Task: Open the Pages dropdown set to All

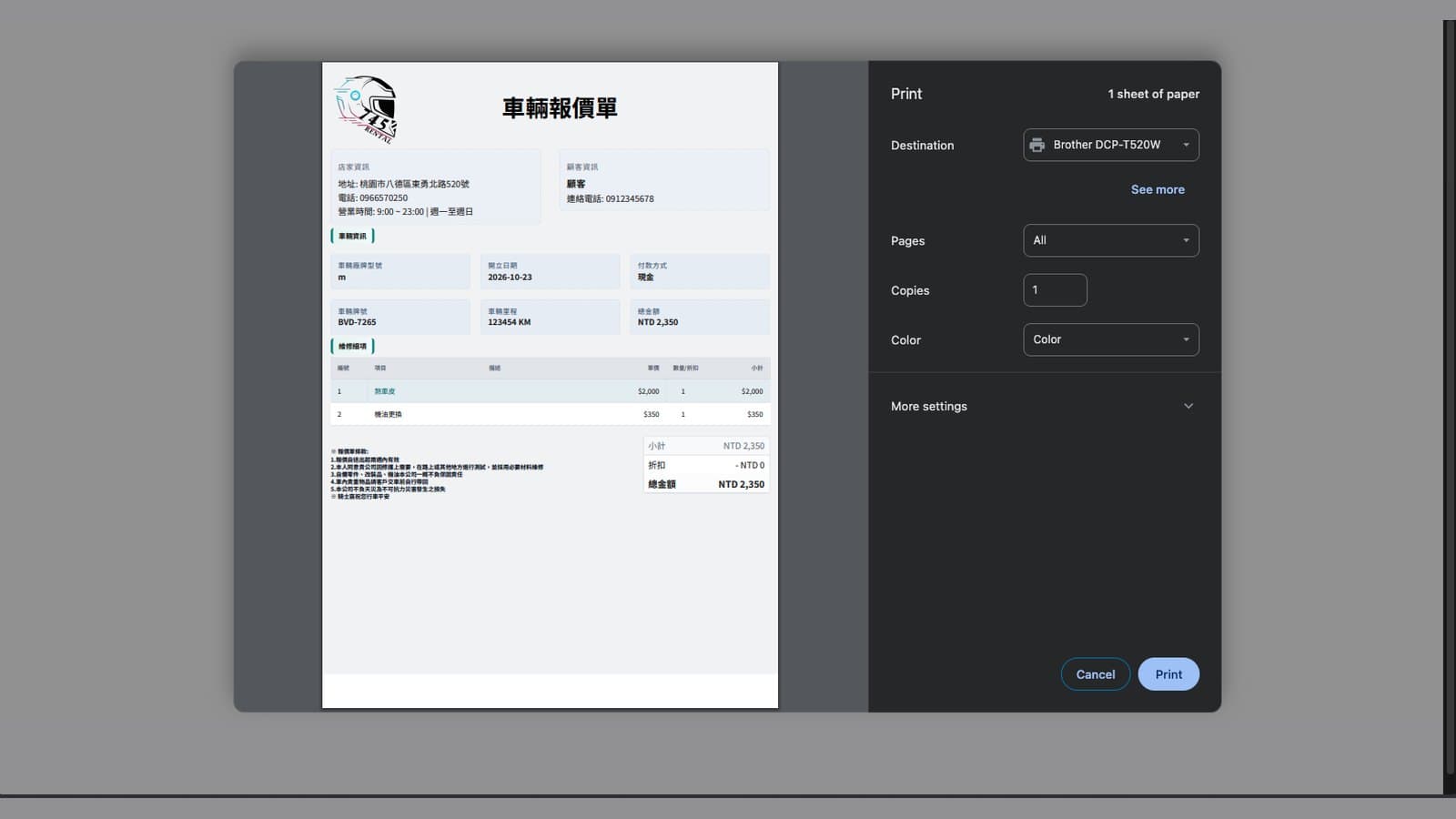Action: pyautogui.click(x=1111, y=240)
